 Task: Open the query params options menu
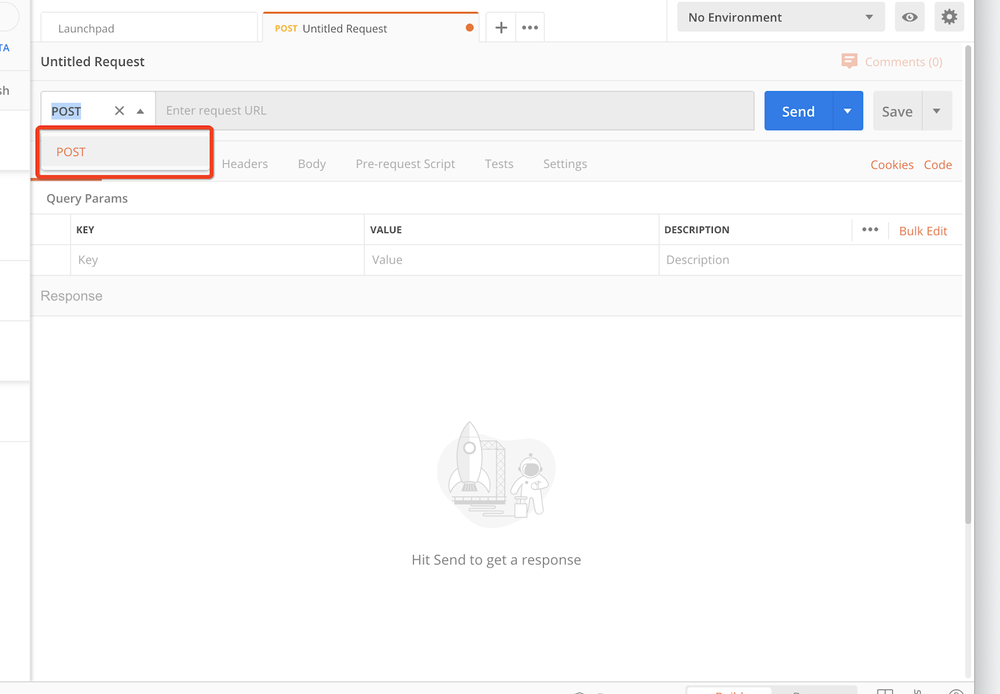[870, 229]
